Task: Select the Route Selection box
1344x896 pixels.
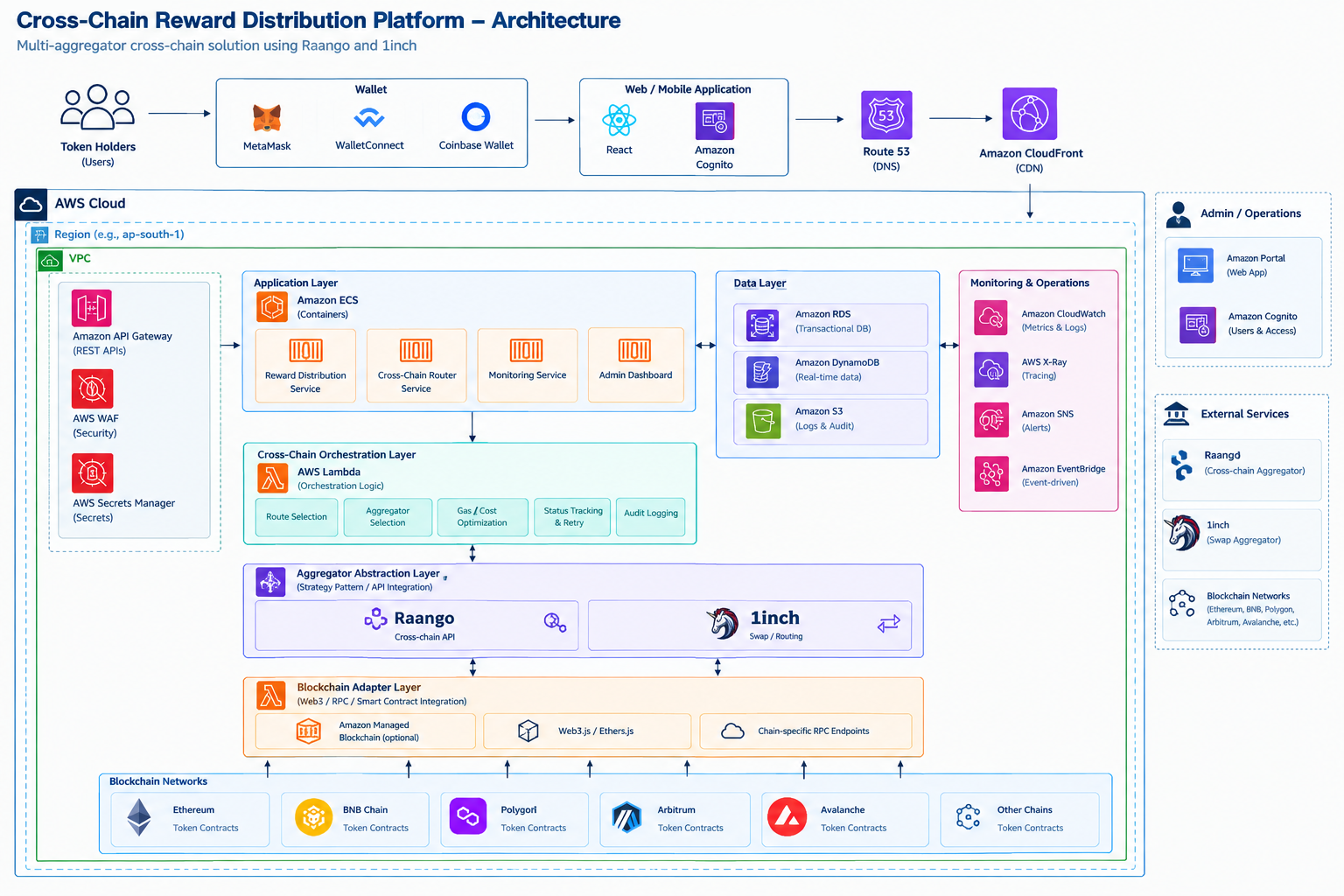Action: click(297, 517)
